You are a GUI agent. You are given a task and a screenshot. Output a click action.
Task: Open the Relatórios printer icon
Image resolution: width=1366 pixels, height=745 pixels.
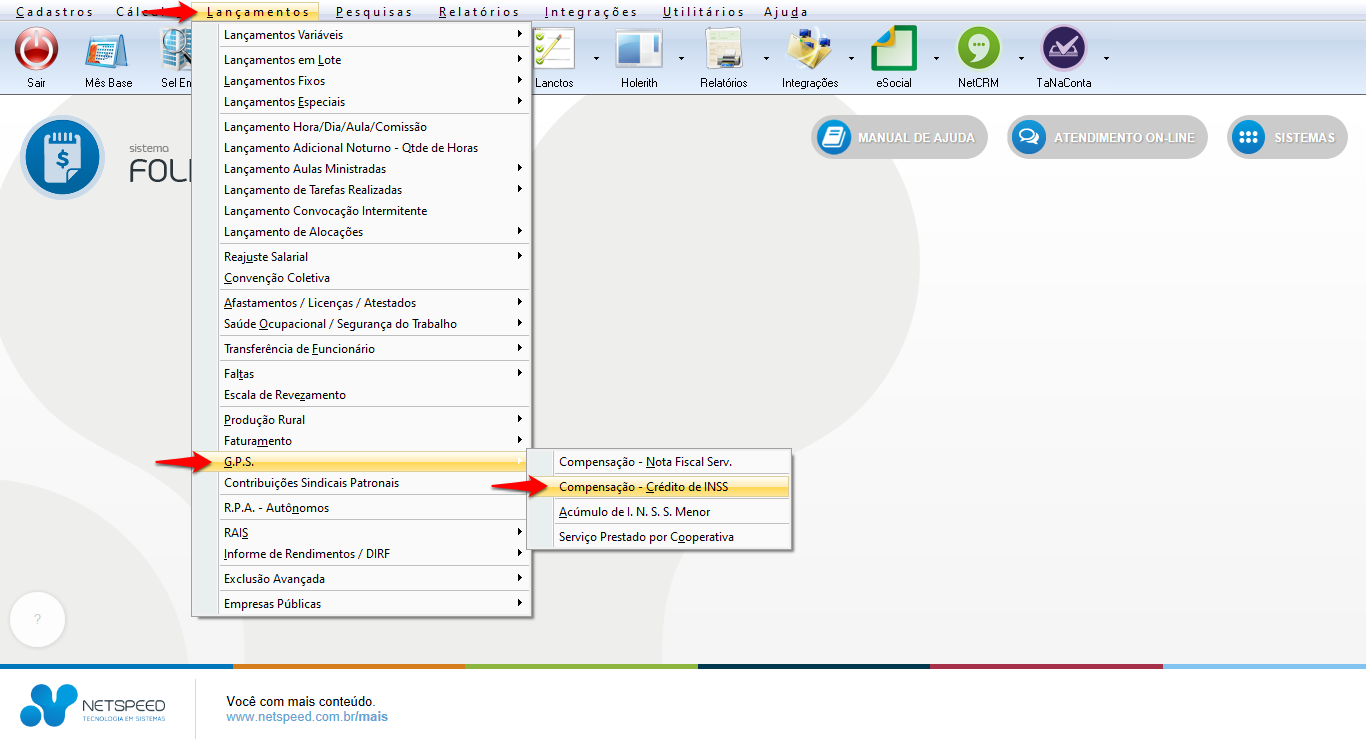[x=723, y=49]
